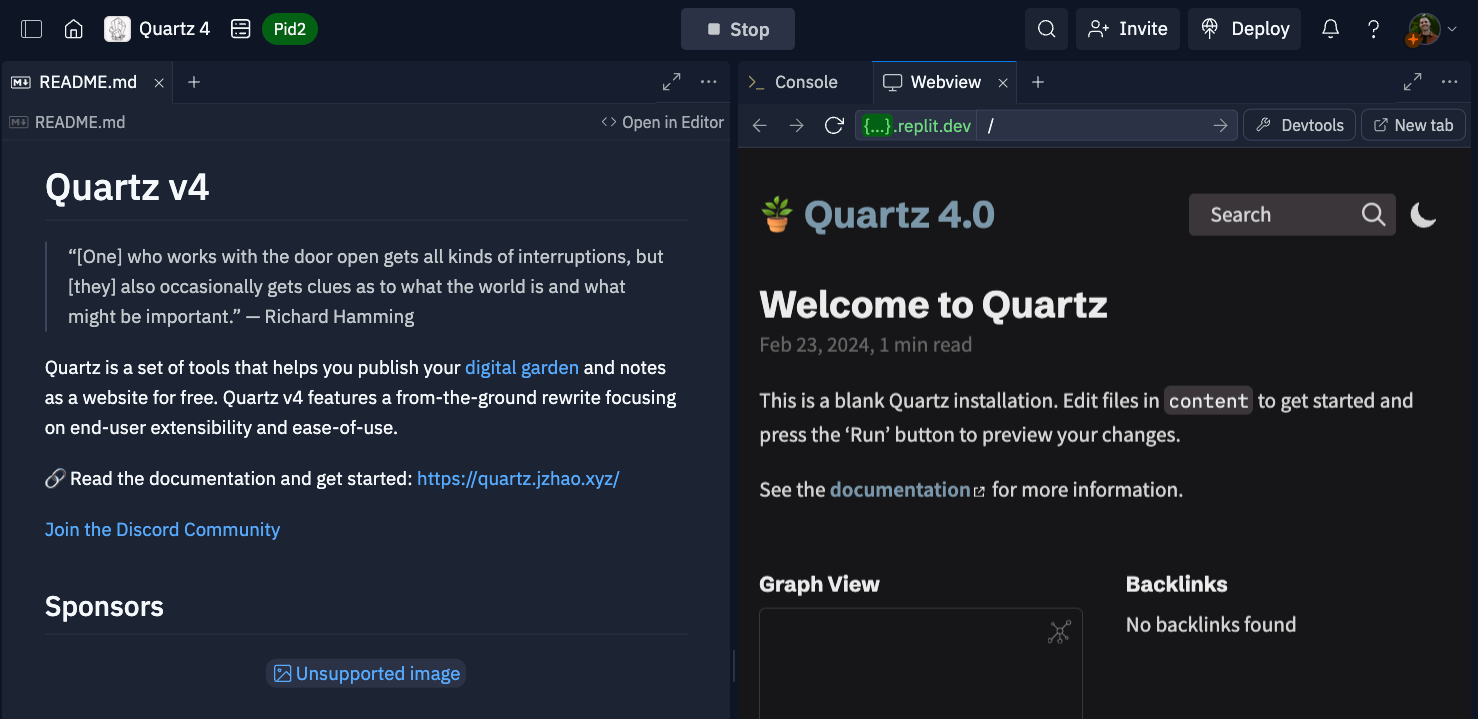This screenshot has width=1478, height=719.
Task: Go back in the Webview browser
Action: point(759,125)
